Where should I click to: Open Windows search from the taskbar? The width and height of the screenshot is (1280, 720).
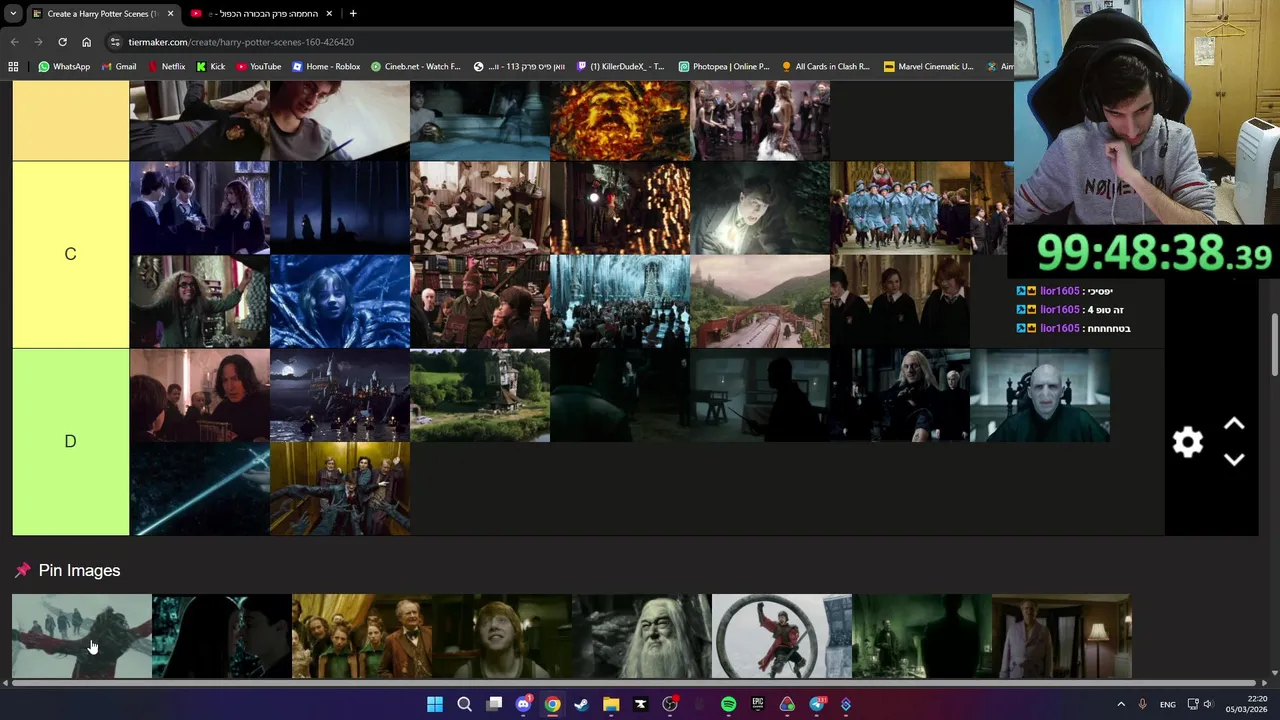coord(464,704)
